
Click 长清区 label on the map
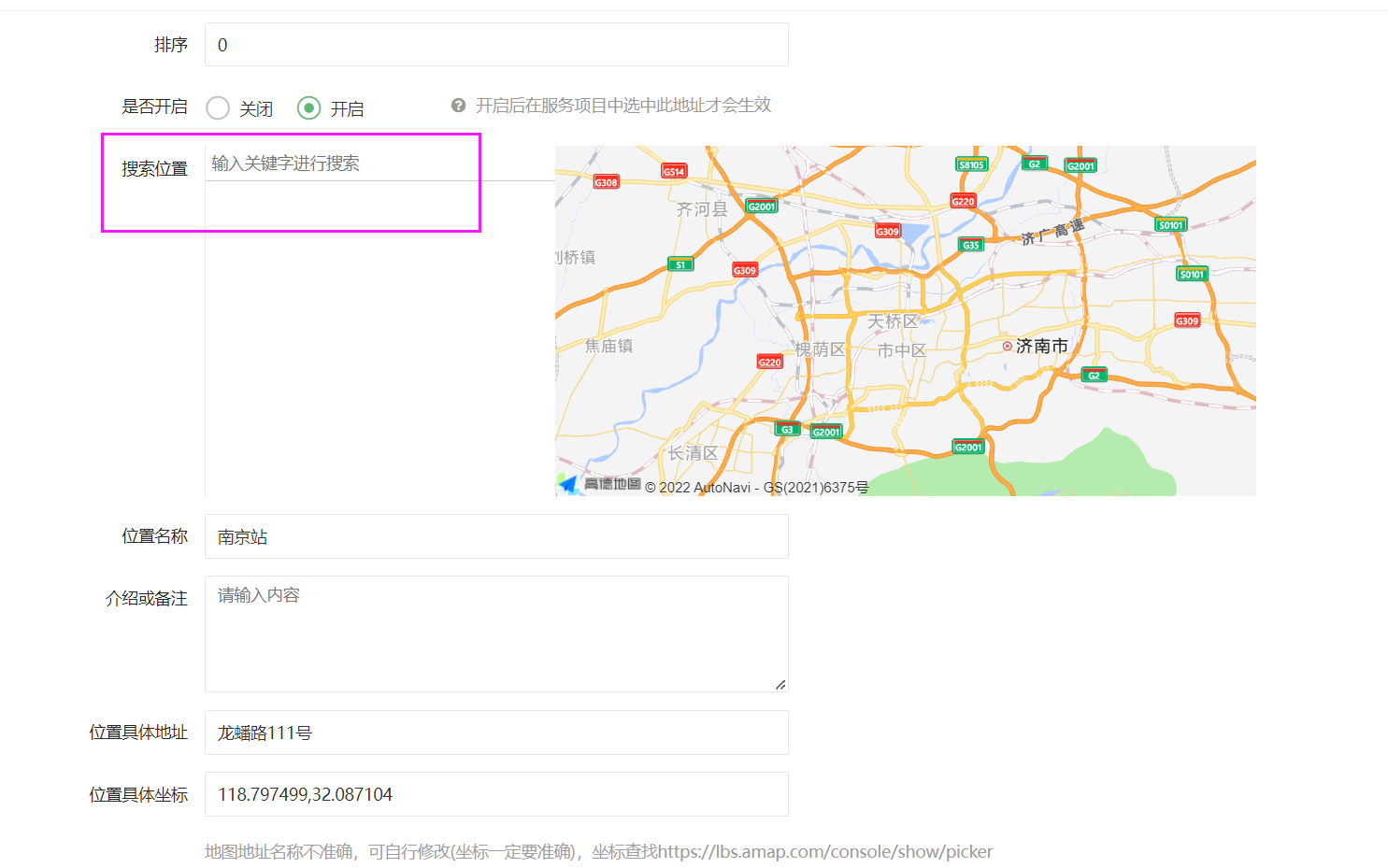693,453
